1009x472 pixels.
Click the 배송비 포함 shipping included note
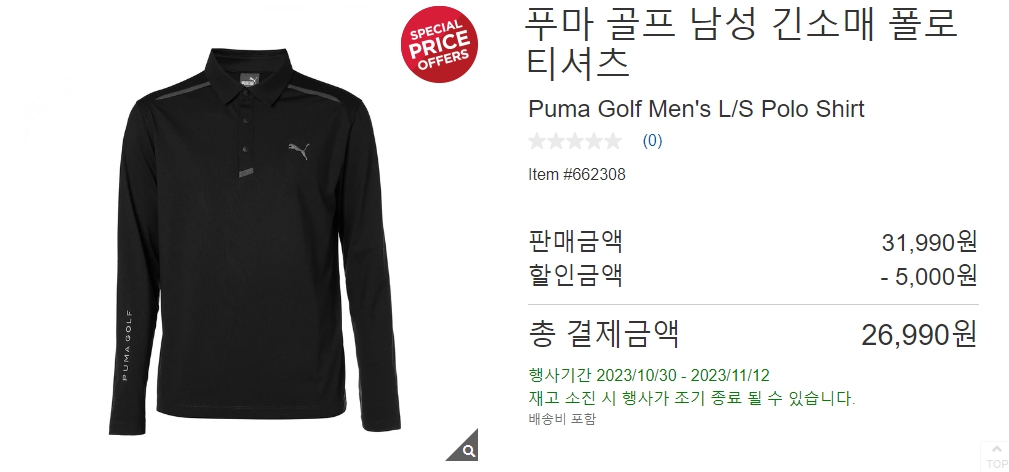(x=562, y=419)
